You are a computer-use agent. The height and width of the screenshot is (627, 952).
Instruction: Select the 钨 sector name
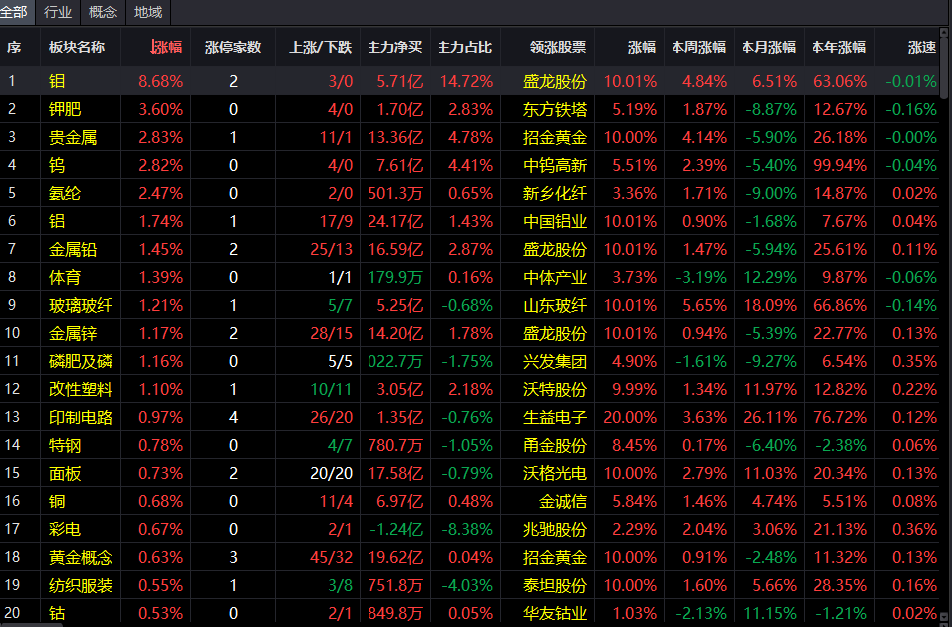(x=57, y=165)
